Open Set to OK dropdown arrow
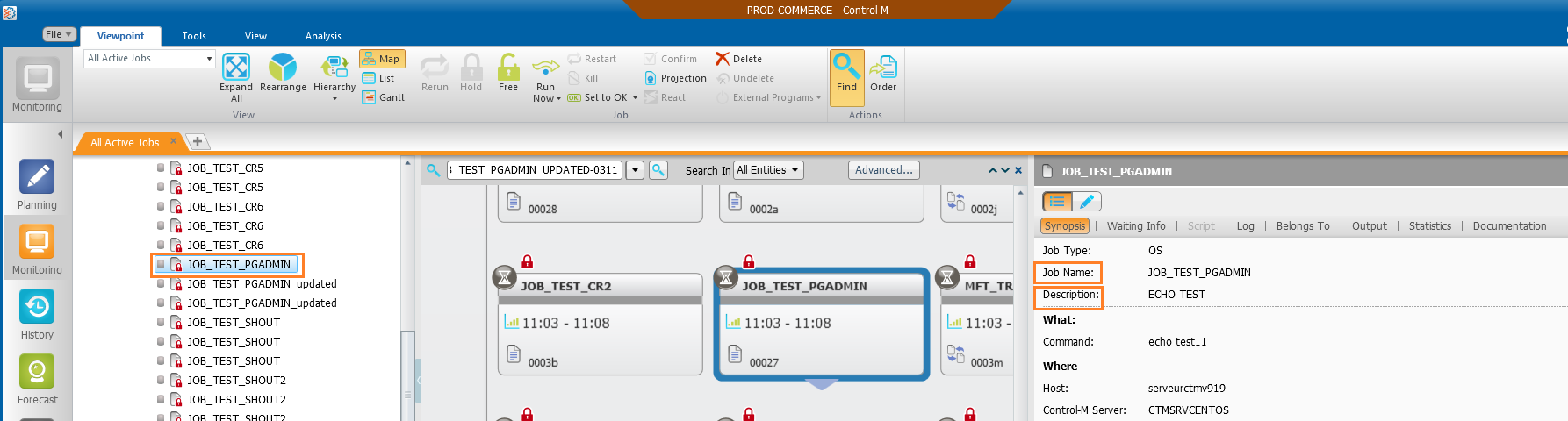Image resolution: width=1568 pixels, height=421 pixels. 635,97
